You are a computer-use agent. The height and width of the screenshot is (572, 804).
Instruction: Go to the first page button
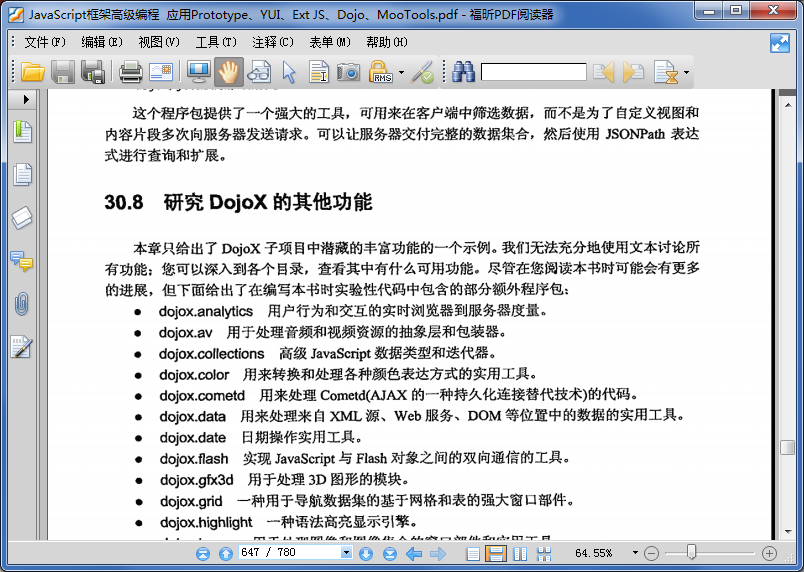tap(203, 554)
